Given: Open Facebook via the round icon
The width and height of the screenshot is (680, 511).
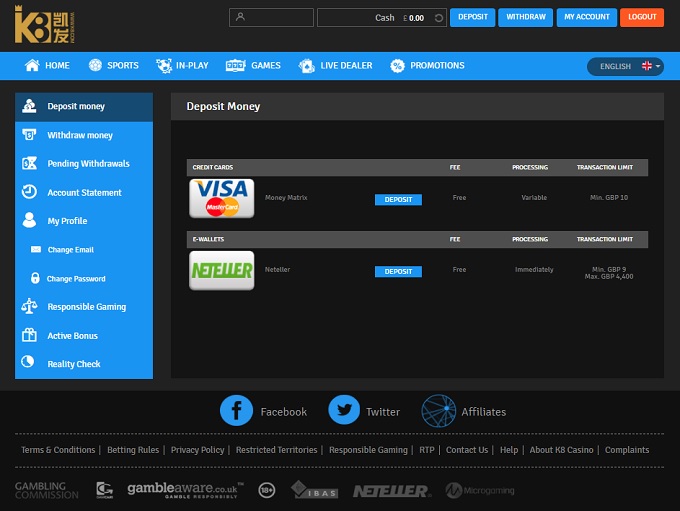Looking at the screenshot, I should point(236,411).
